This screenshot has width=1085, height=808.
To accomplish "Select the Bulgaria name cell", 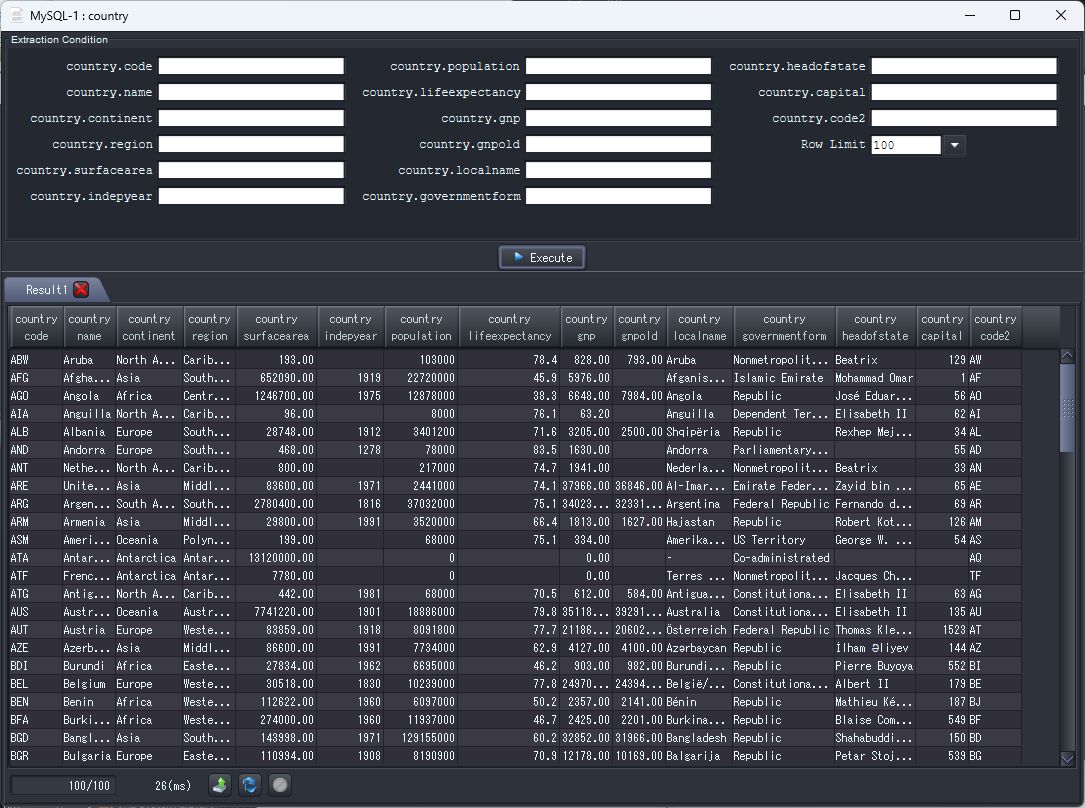I will pos(89,755).
